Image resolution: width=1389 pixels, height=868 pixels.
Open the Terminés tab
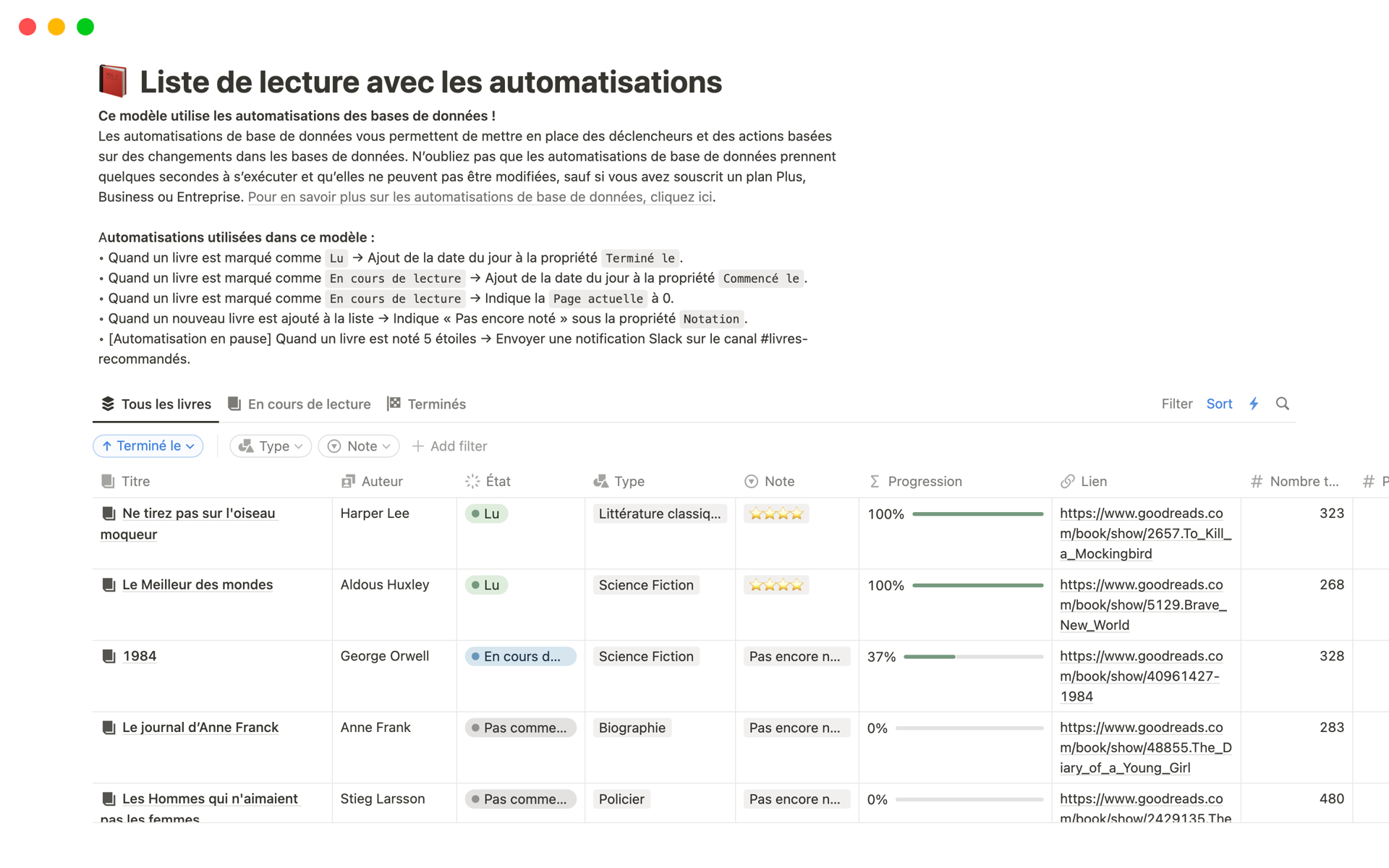427,404
